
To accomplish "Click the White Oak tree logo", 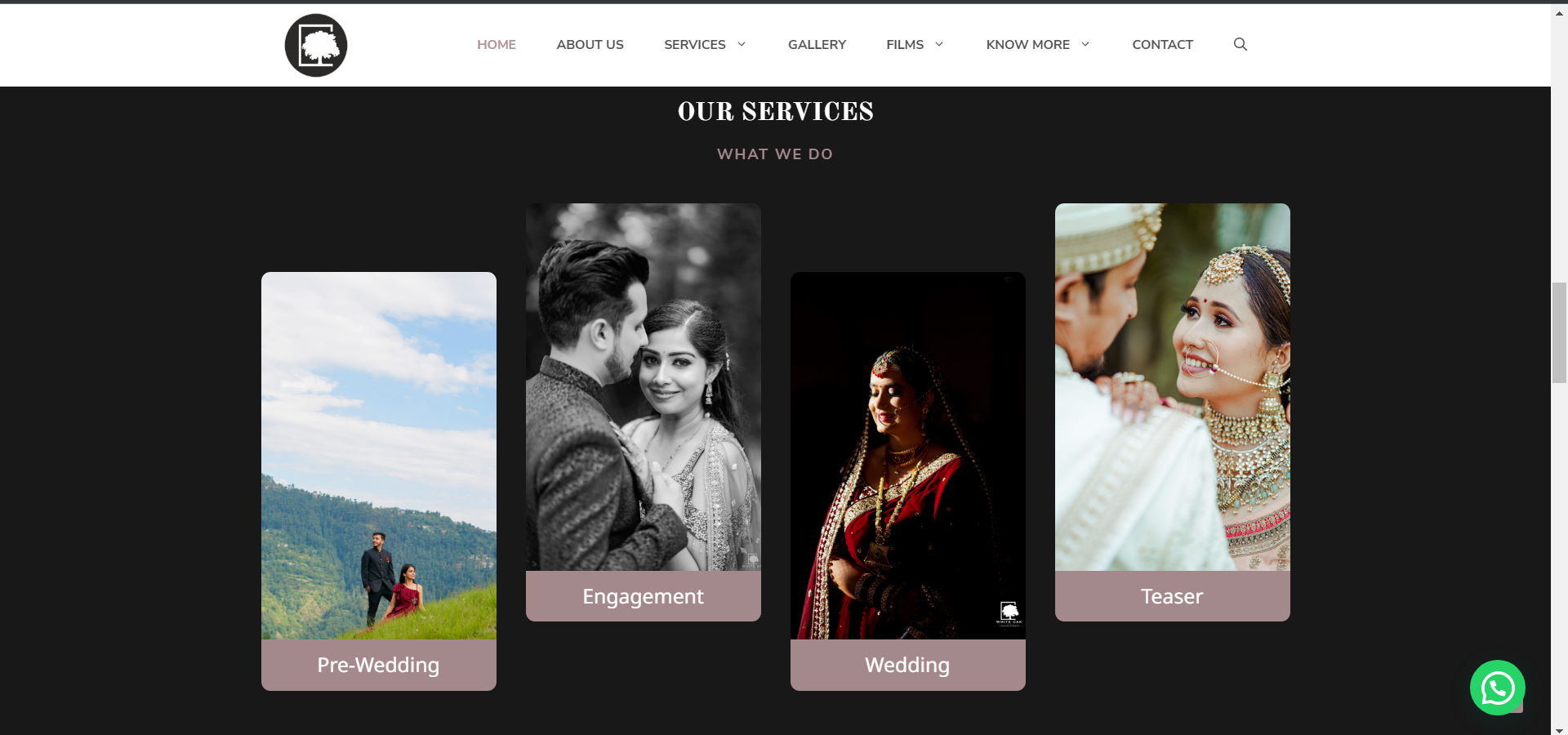I will click(316, 45).
